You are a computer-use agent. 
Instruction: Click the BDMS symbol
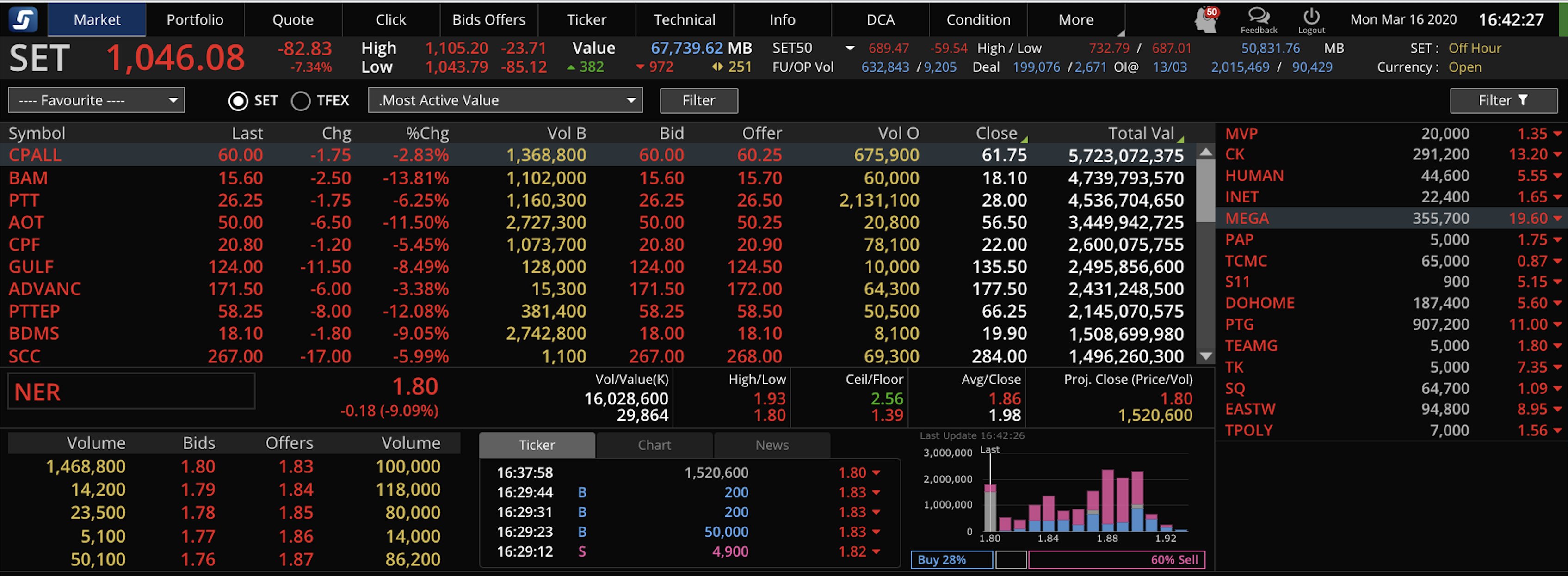click(33, 333)
